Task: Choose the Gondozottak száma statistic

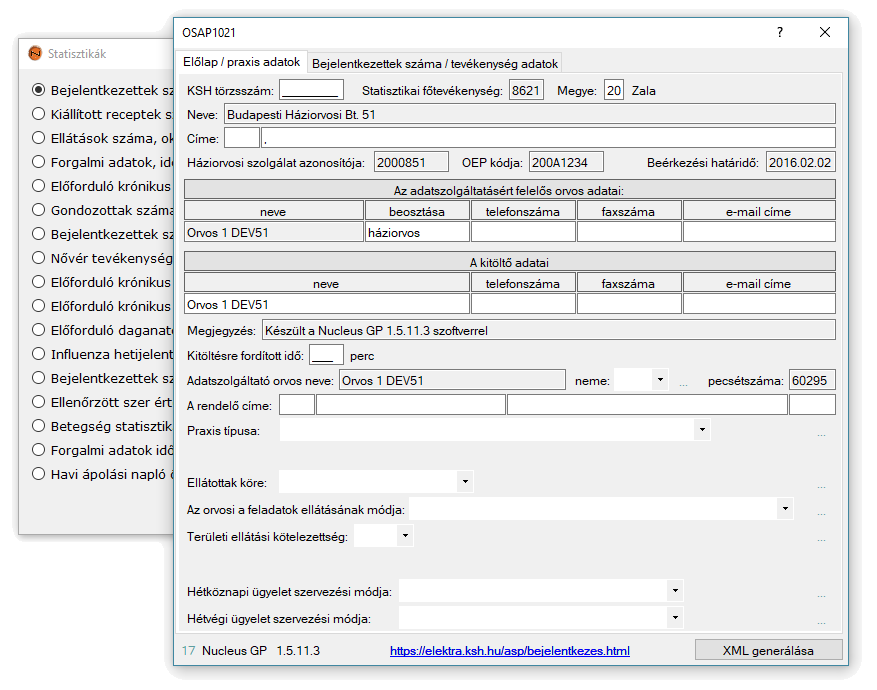Action: click(x=38, y=210)
